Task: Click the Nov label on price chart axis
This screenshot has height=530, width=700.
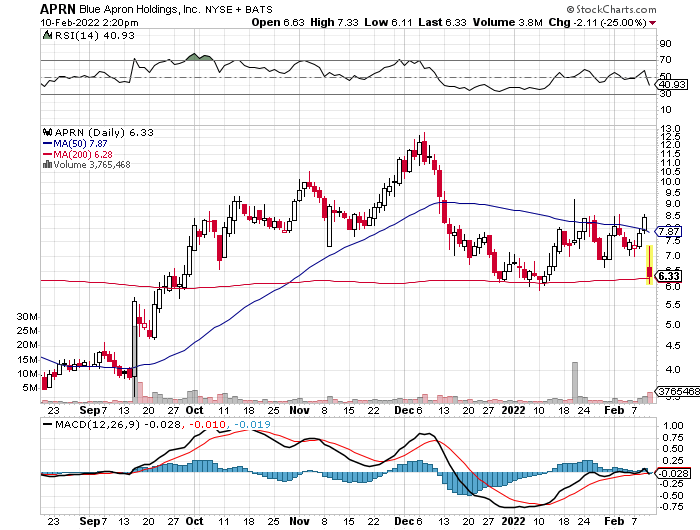Action: click(299, 410)
